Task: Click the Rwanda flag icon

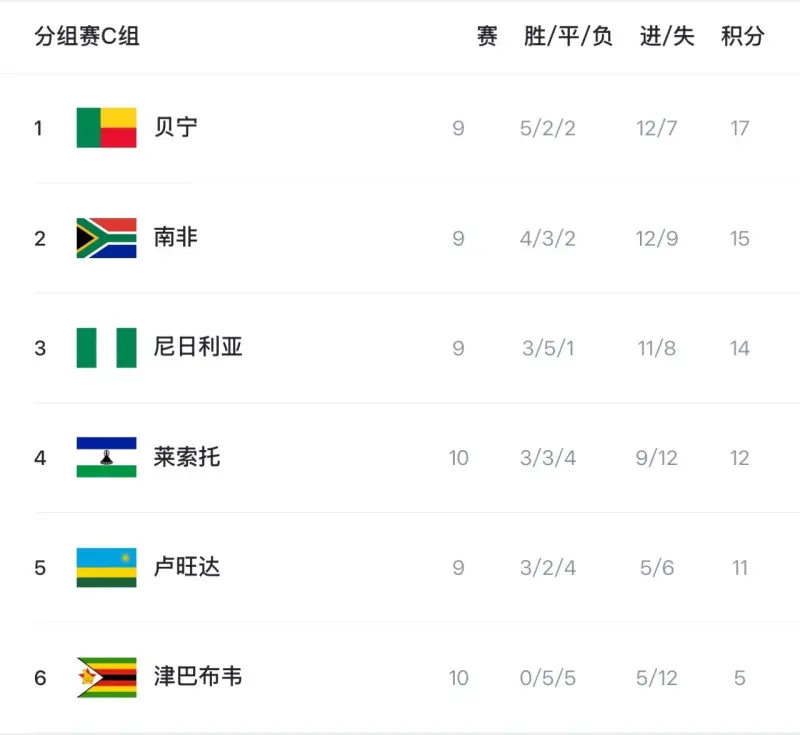Action: [106, 568]
